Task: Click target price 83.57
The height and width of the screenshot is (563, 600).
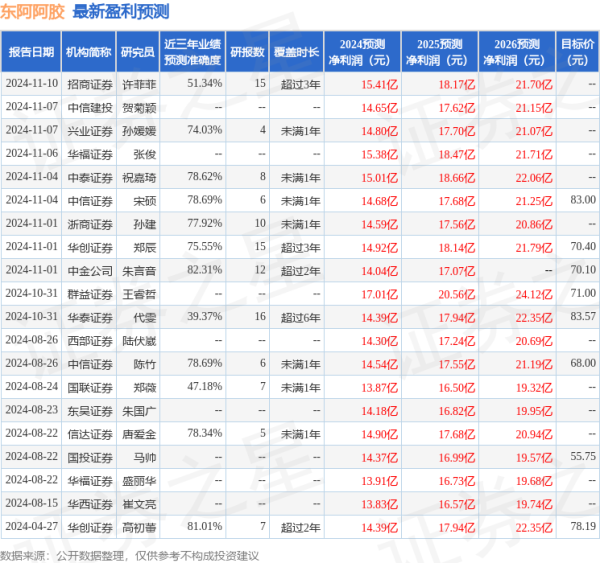Action: 583,316
